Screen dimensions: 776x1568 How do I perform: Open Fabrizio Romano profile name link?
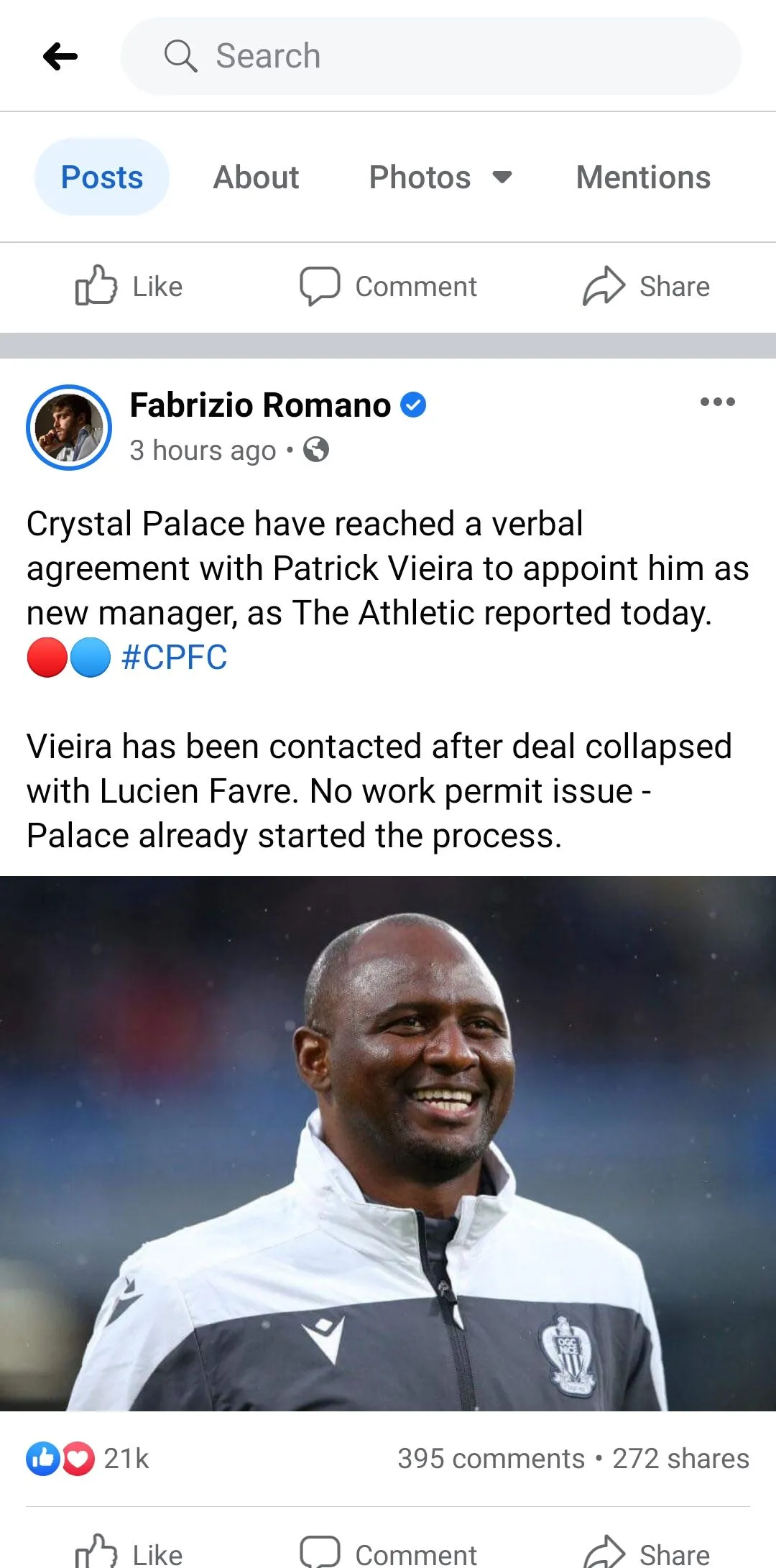tap(260, 405)
